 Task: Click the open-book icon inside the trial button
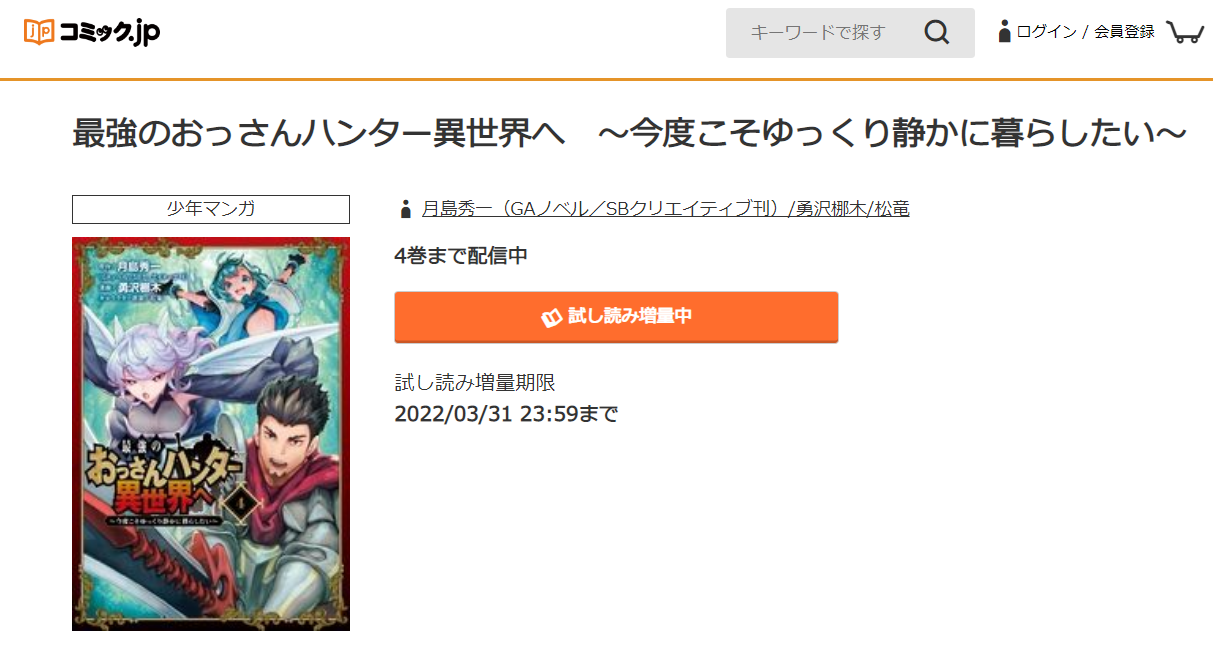[x=551, y=318]
